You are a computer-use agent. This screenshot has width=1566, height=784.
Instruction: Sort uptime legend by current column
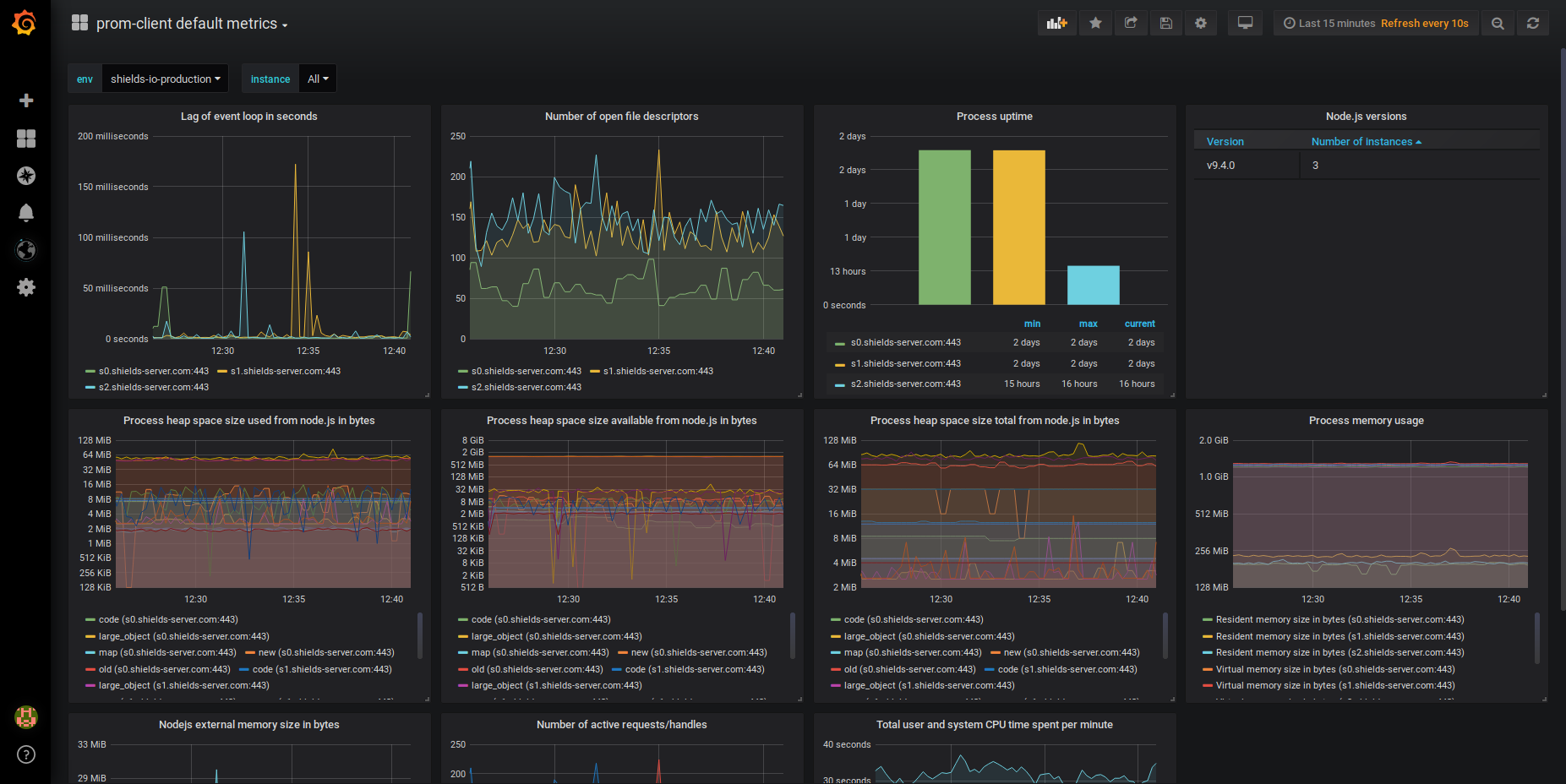1139,324
